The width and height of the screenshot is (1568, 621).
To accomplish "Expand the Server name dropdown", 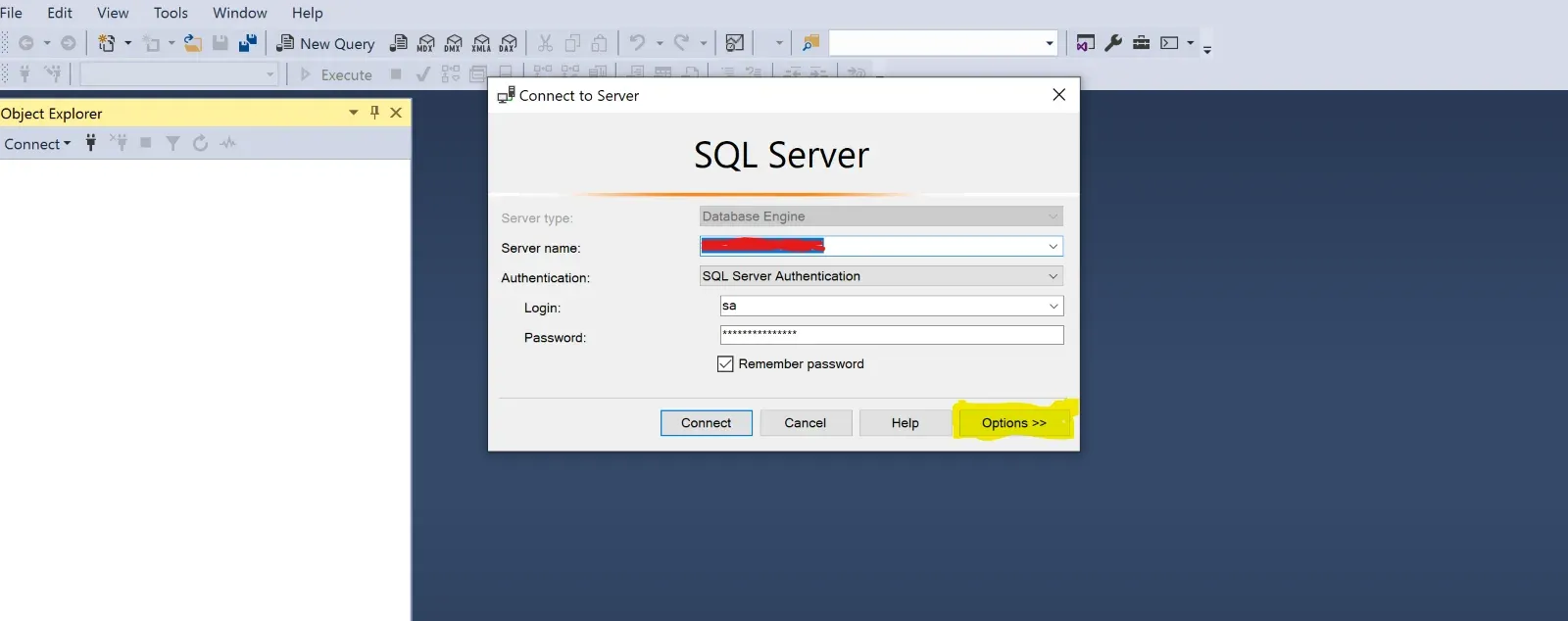I will (1053, 246).
